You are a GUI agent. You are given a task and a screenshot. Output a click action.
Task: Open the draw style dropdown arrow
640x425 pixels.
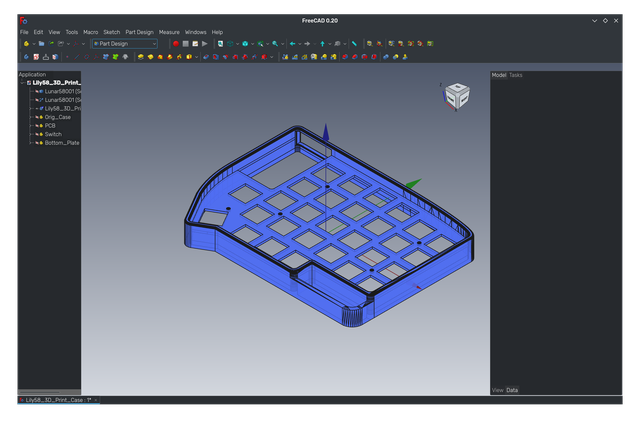tap(237, 44)
